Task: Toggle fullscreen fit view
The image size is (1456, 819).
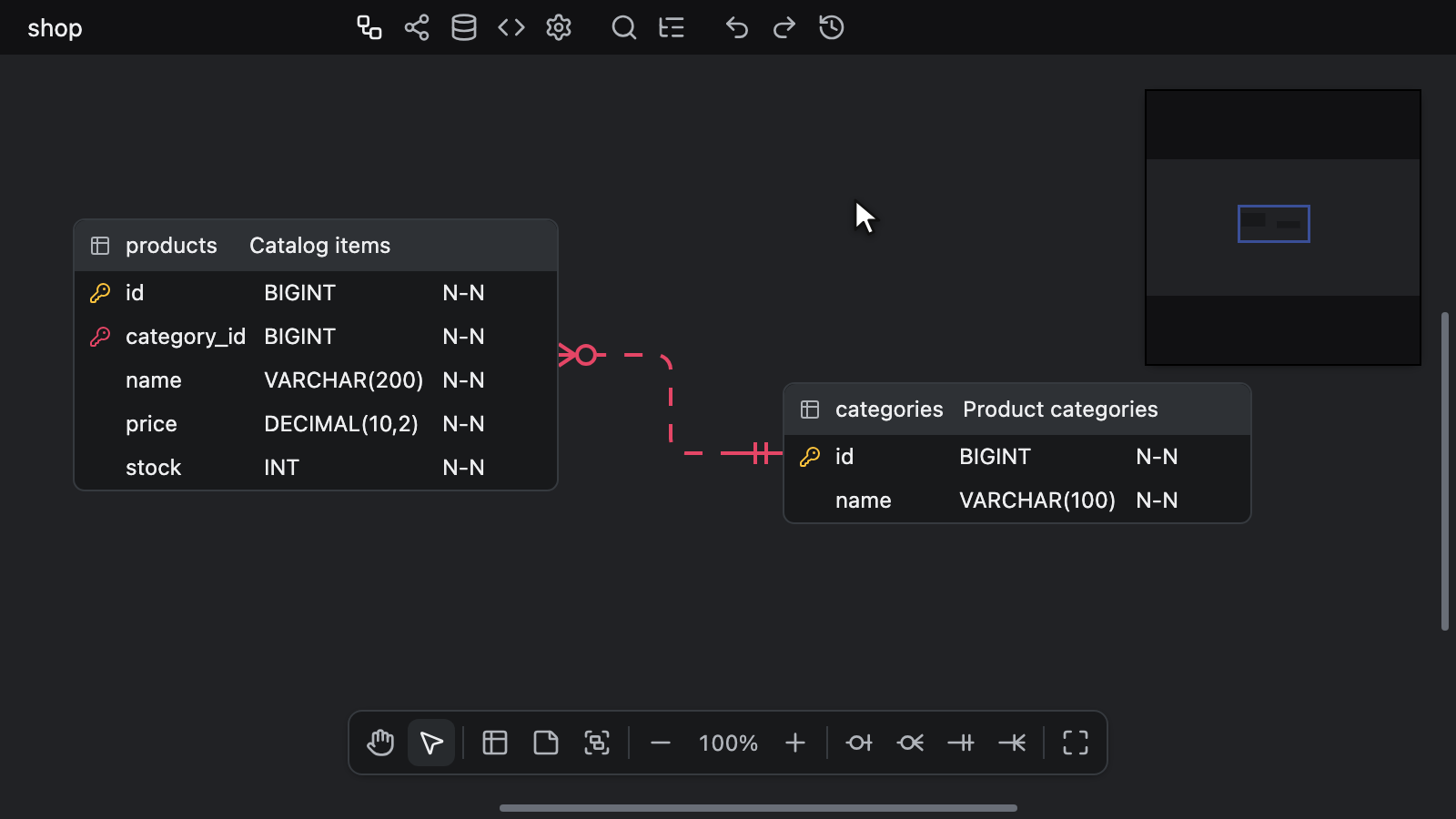Action: [1076, 743]
